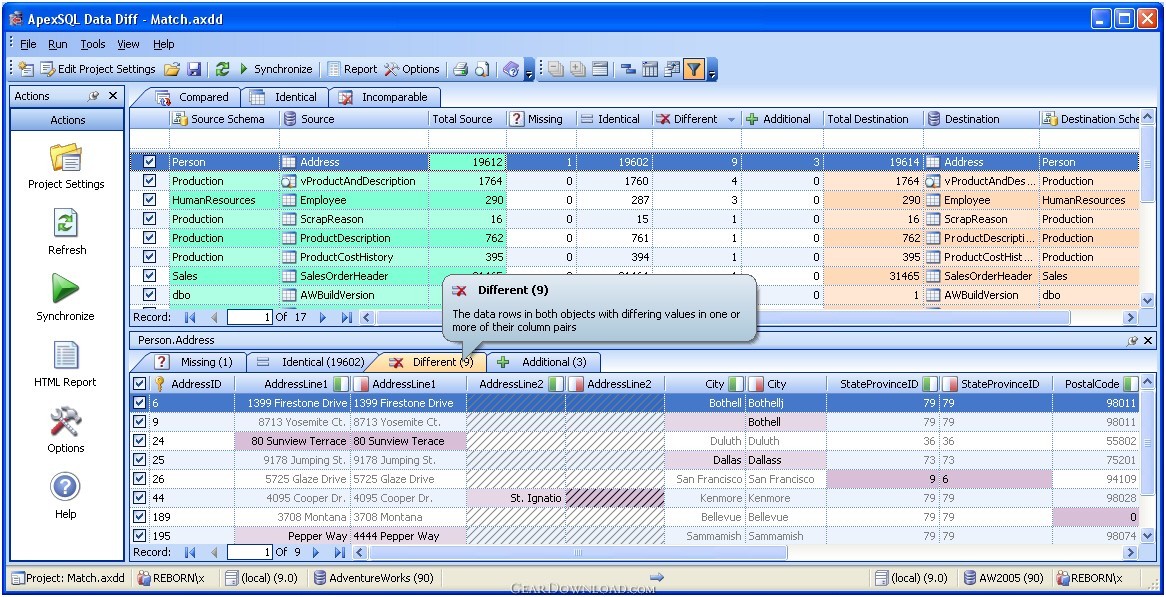This screenshot has height=597, width=1166.
Task: Go to next record in lower grid
Action: click(x=316, y=552)
